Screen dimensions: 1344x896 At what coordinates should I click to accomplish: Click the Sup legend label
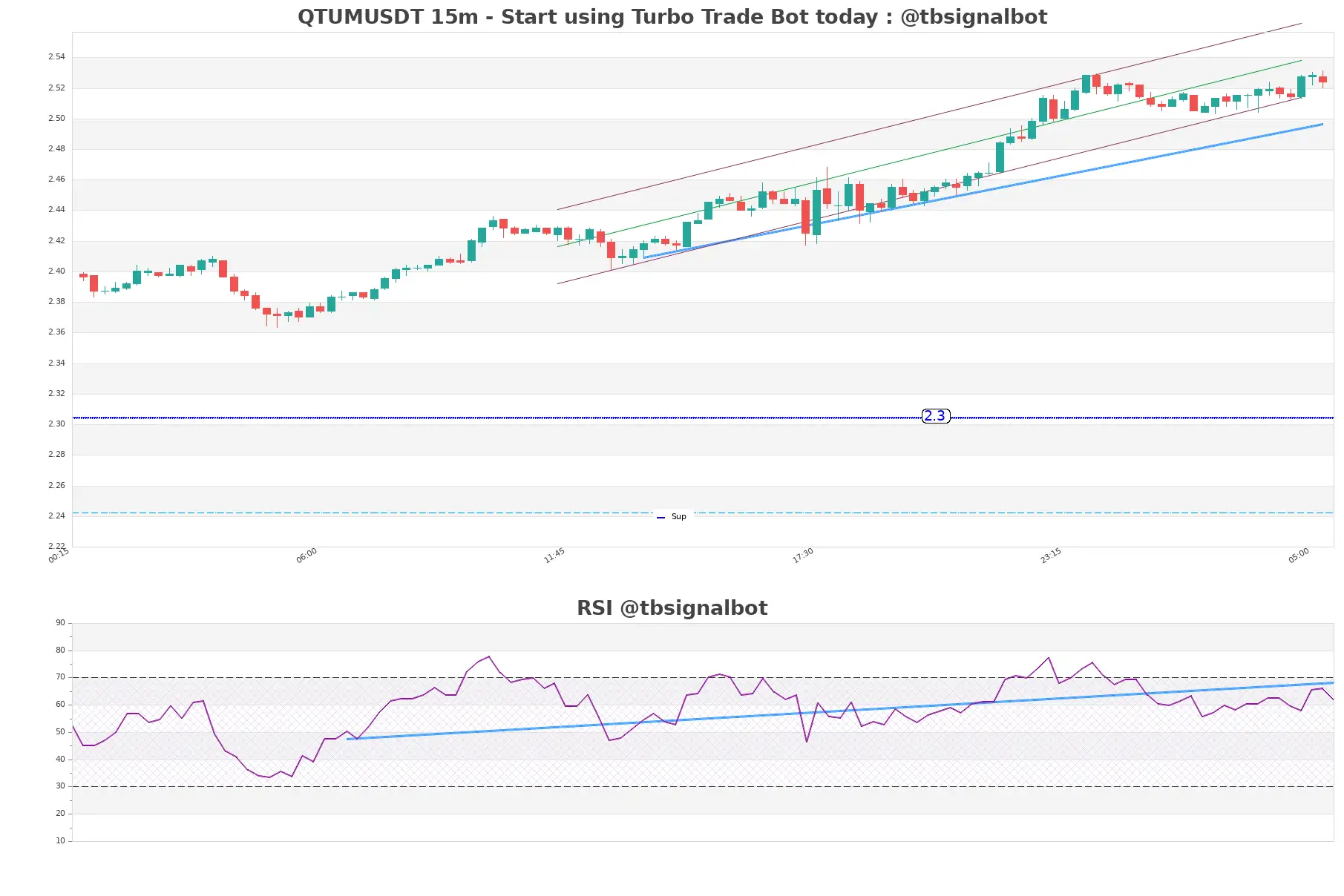pyautogui.click(x=678, y=517)
